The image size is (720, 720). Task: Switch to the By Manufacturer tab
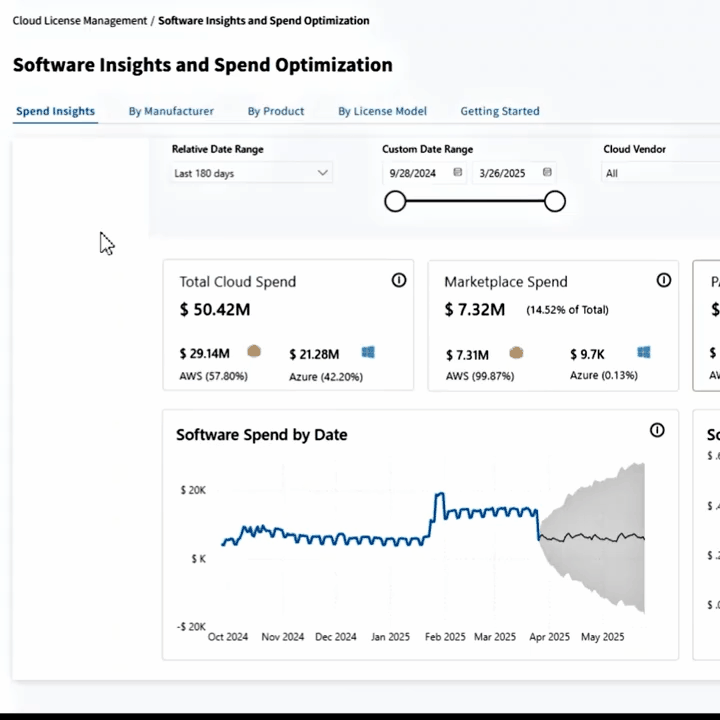[x=171, y=111]
